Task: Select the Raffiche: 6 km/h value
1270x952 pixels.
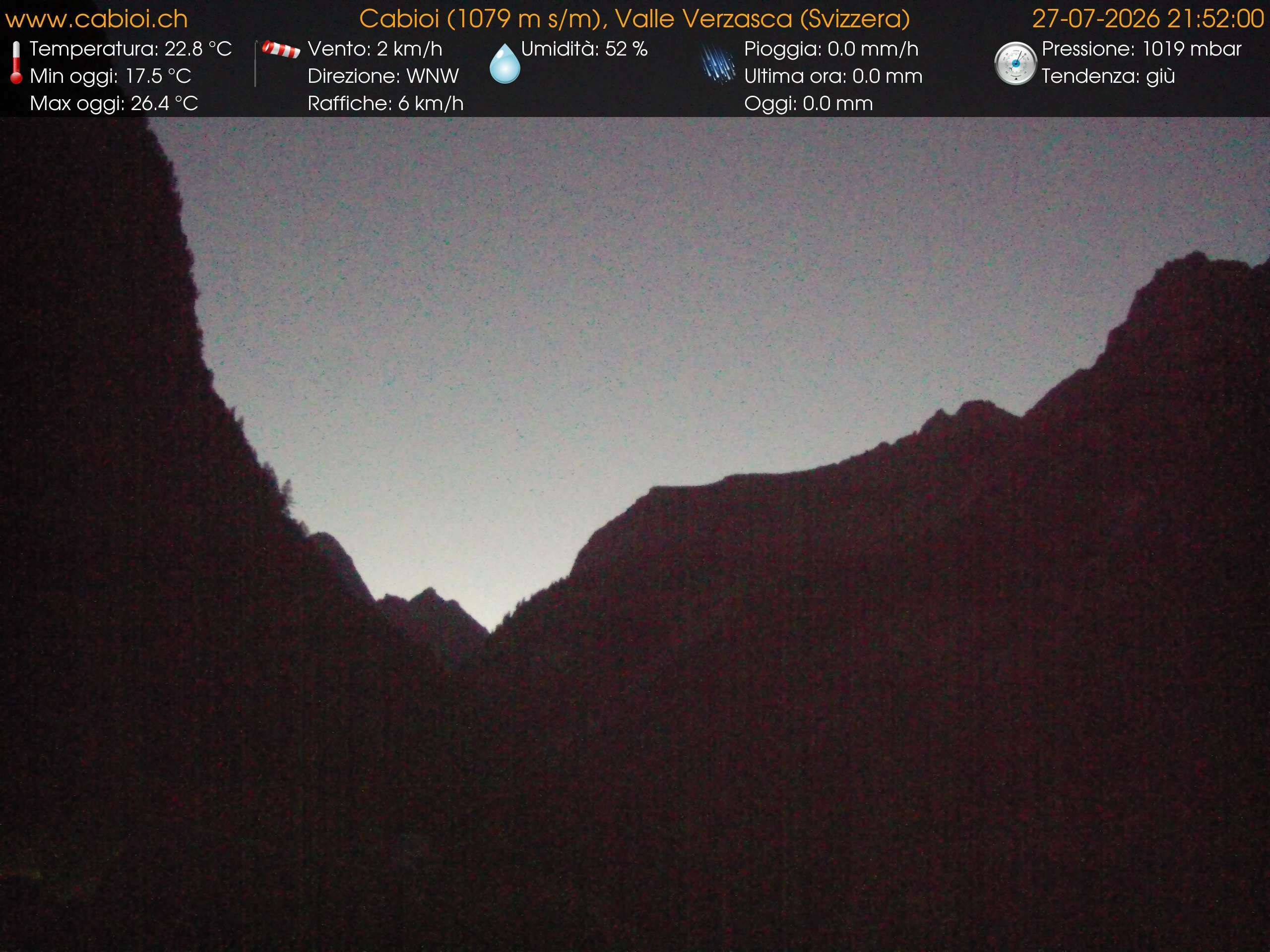Action: tap(385, 104)
